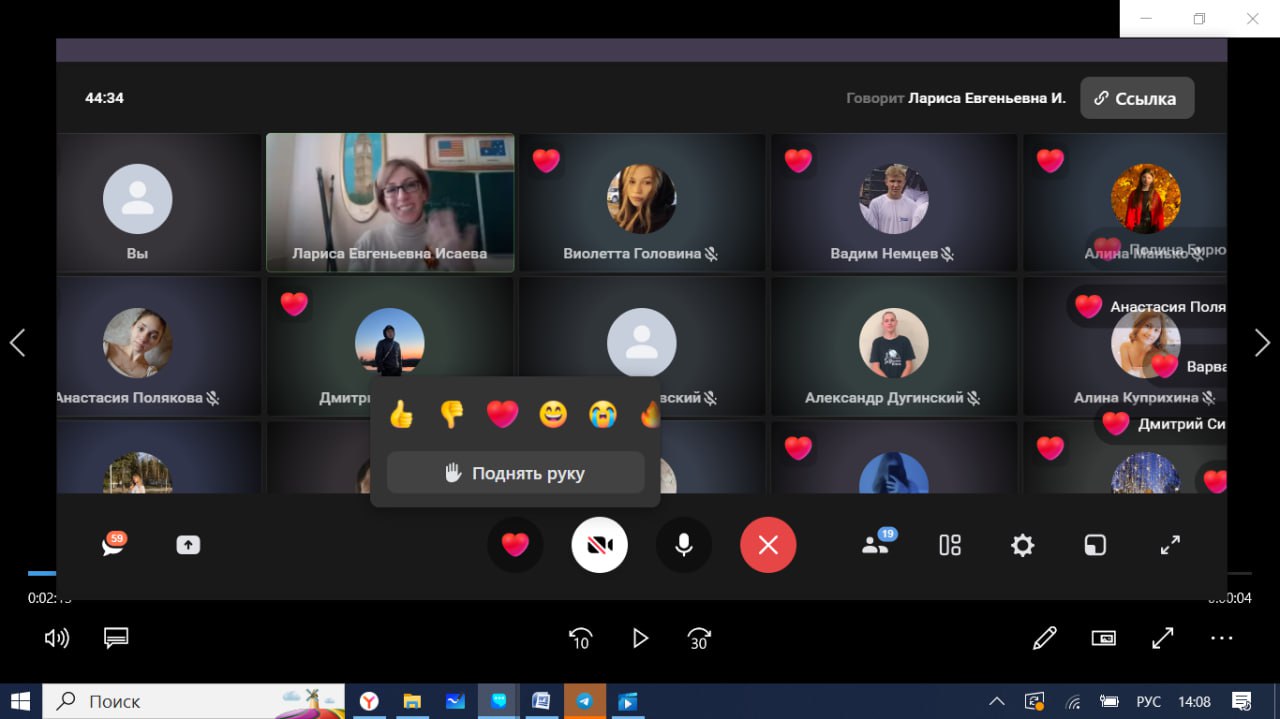Screen dimensions: 1280x719
Task: Turn on the camera in the call
Action: point(600,545)
